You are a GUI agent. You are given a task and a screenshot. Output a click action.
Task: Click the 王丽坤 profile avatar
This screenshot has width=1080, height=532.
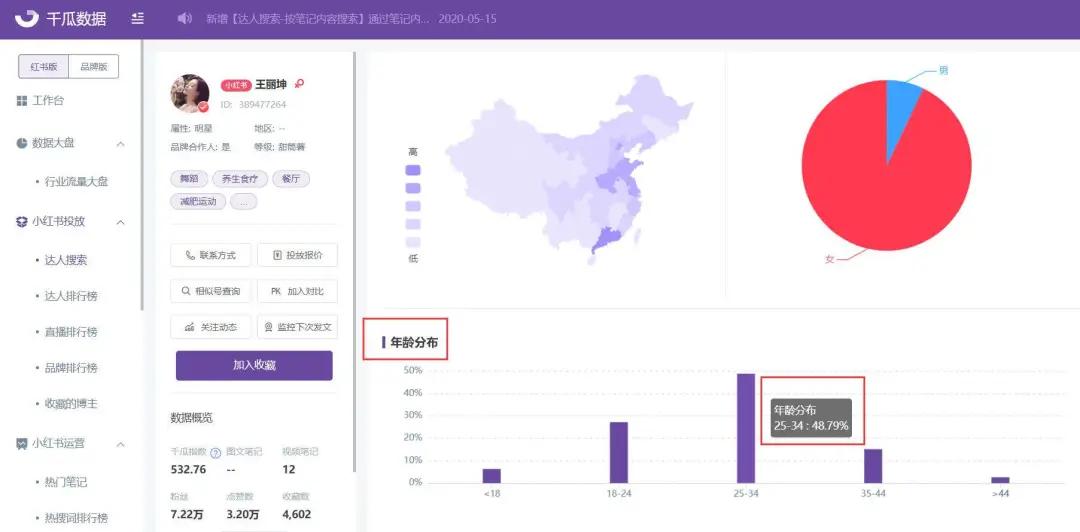(190, 93)
